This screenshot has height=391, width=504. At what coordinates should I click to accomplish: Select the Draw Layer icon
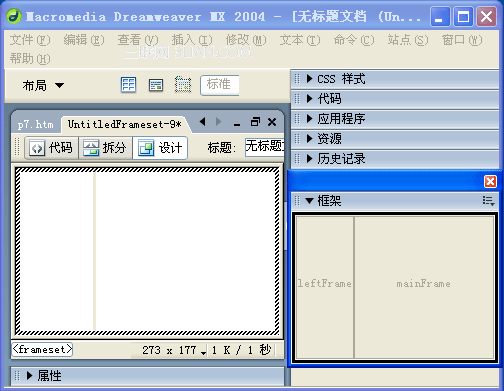pyautogui.click(x=183, y=85)
